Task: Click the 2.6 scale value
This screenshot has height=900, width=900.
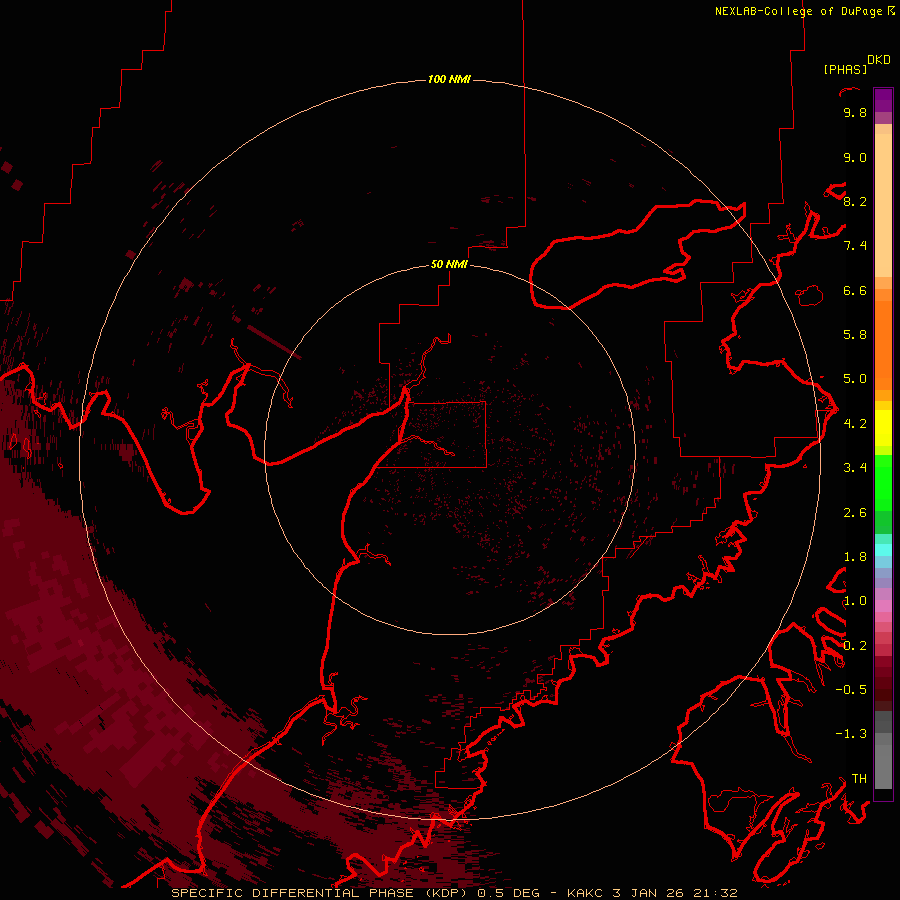Action: pos(855,513)
